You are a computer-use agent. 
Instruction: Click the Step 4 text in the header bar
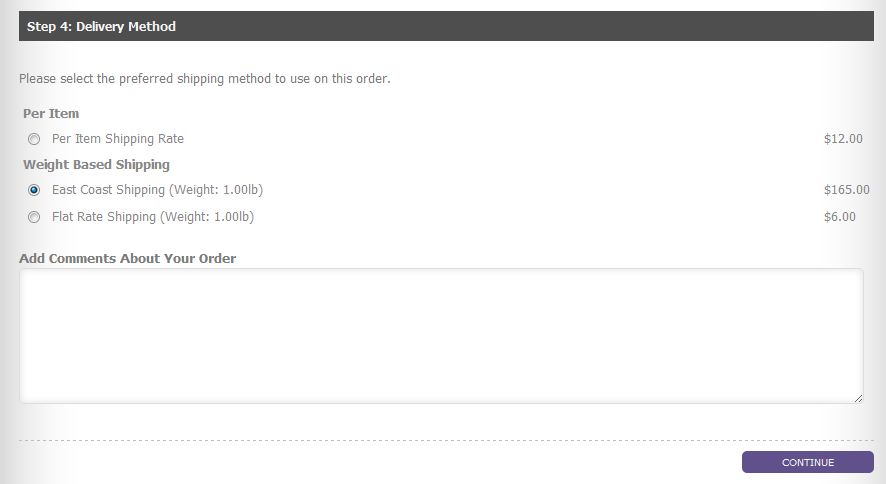pyautogui.click(x=49, y=27)
